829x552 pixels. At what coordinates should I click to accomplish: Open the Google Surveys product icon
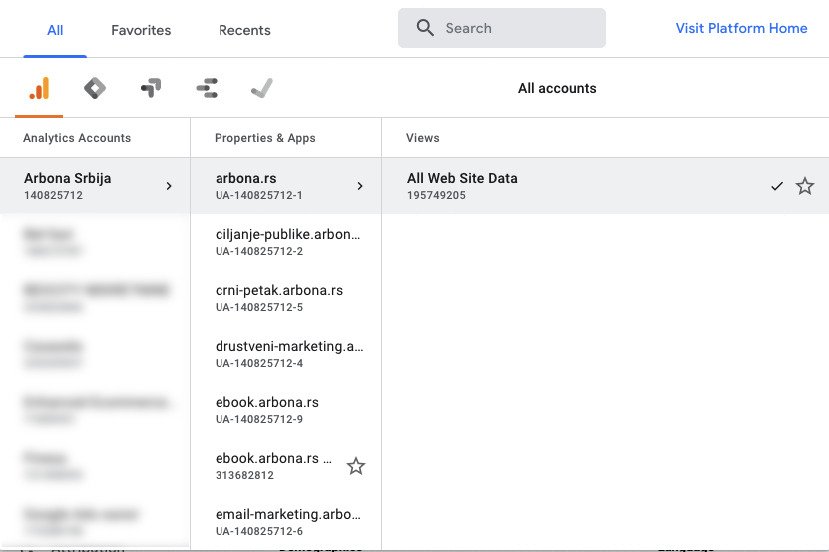207,88
